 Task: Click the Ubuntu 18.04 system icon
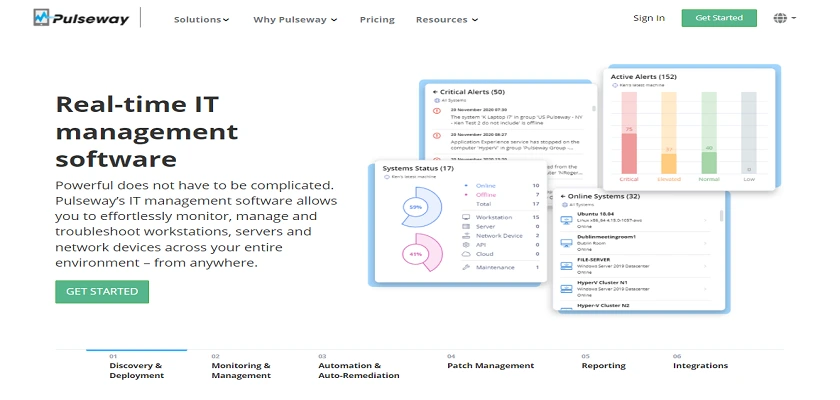(x=566, y=220)
